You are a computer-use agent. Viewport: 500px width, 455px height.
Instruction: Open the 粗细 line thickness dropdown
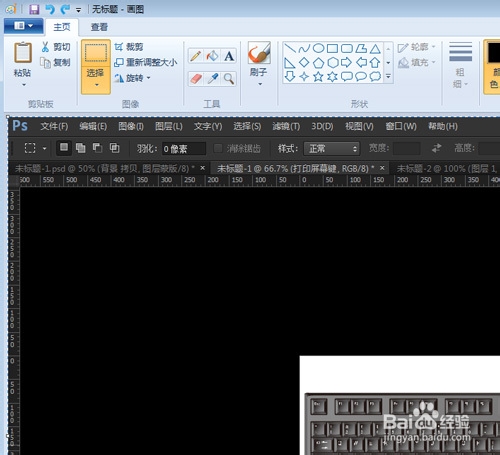[x=460, y=65]
